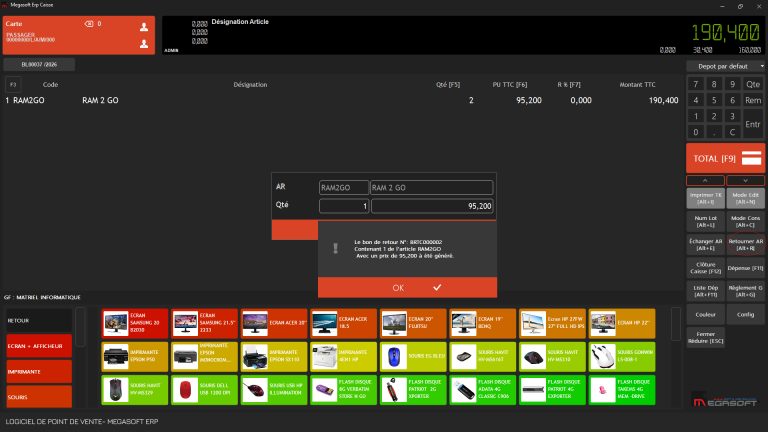Screen dimensions: 768x432
Task: Click keypad digit 7
Action: (x=696, y=84)
